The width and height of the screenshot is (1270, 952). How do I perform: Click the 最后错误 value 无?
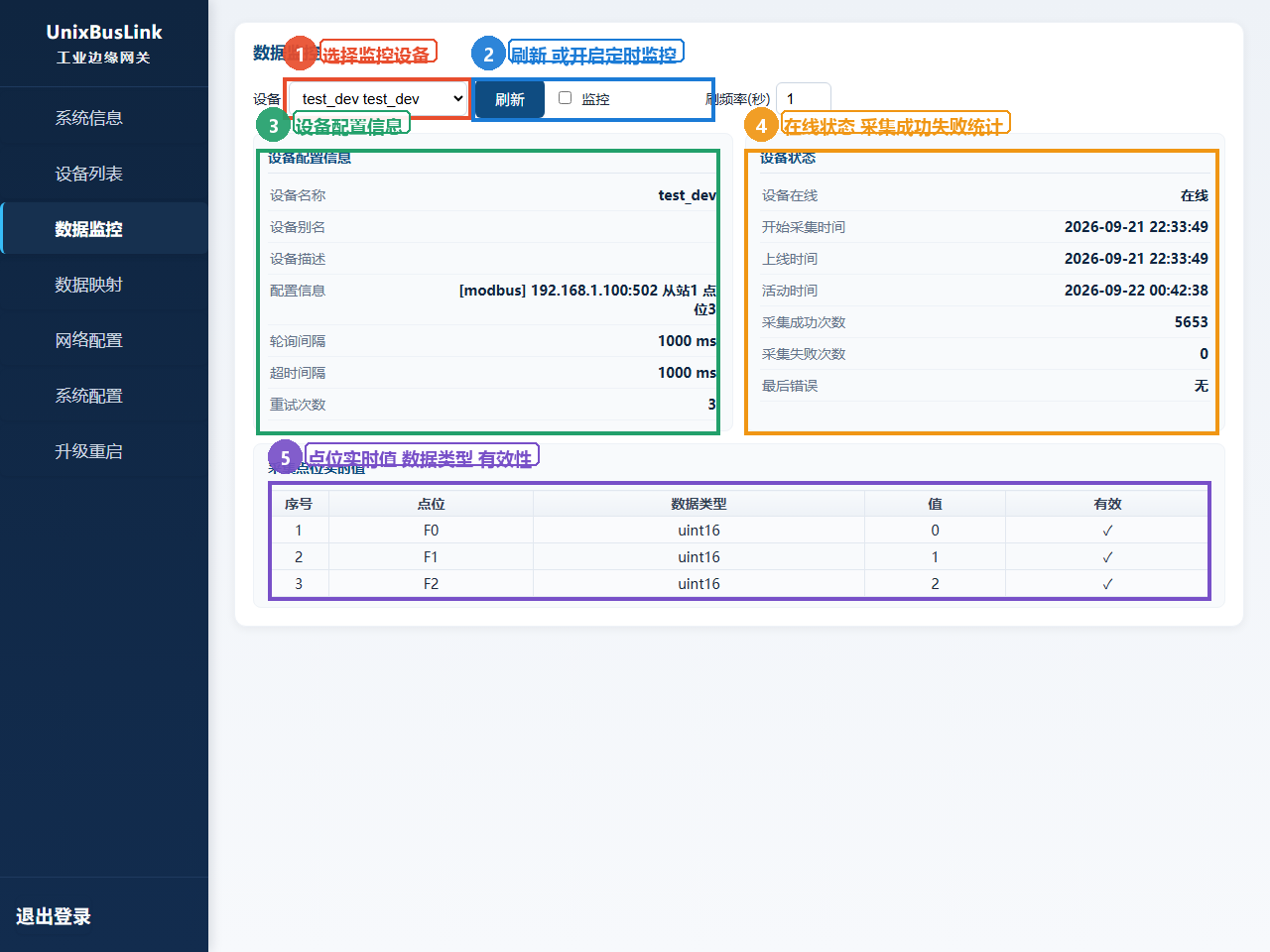click(1202, 386)
